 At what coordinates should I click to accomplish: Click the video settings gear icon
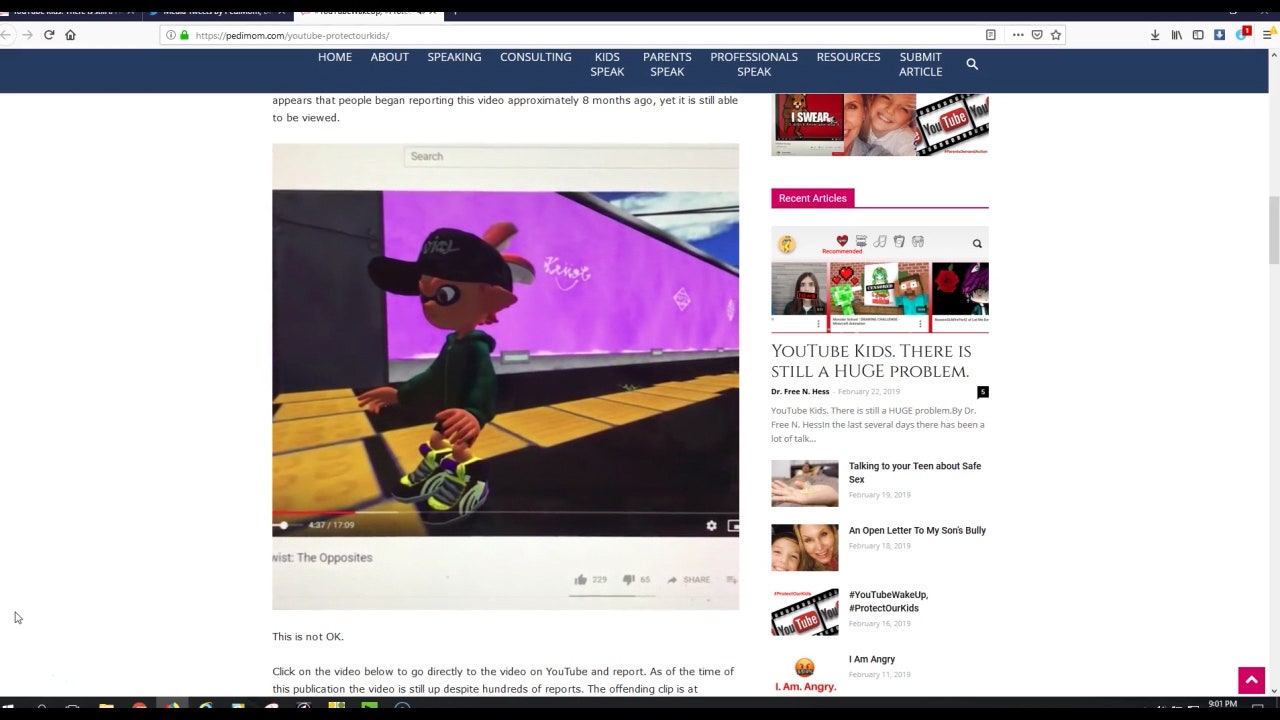point(711,525)
